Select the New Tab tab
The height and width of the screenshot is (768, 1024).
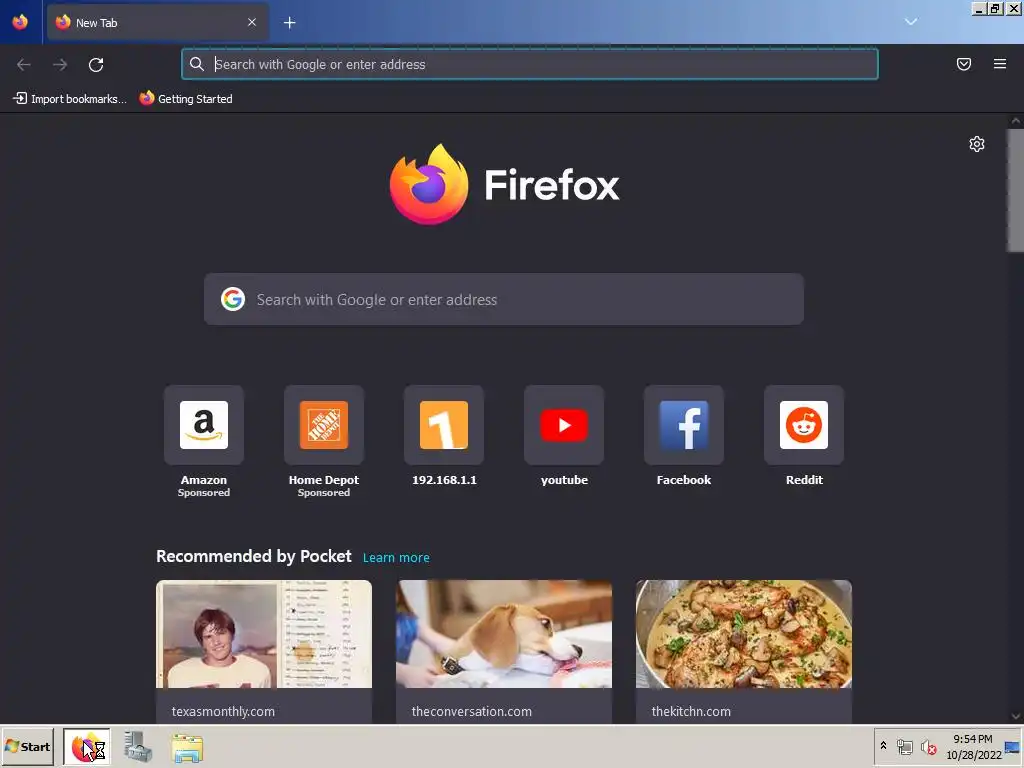pos(157,23)
